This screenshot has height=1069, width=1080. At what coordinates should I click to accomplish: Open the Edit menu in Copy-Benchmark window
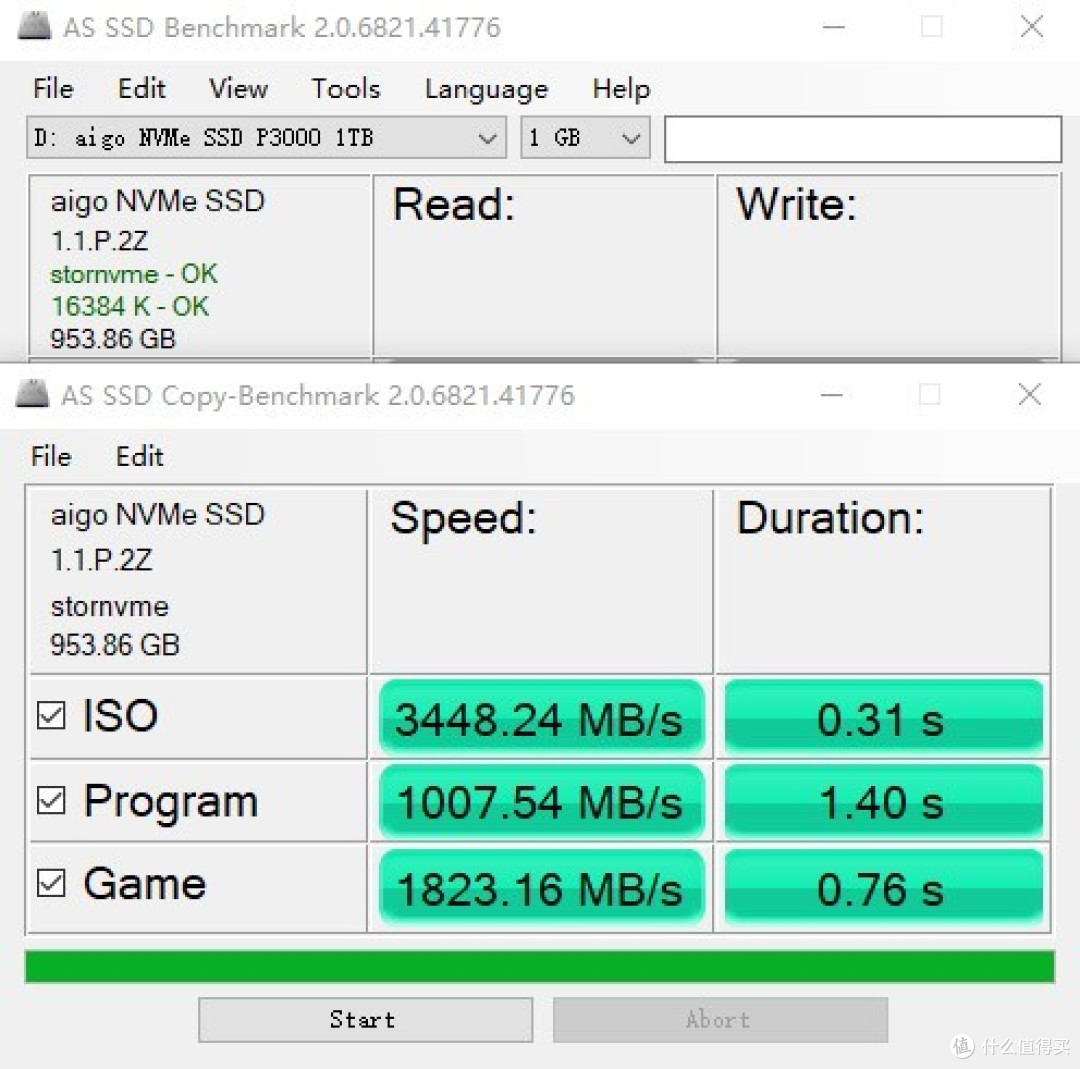point(140,457)
